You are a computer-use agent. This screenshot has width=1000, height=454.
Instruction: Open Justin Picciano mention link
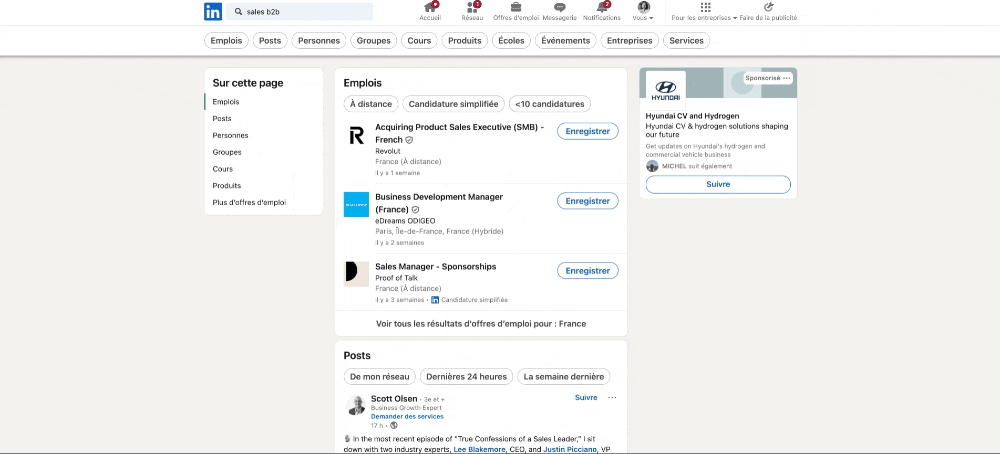point(570,450)
